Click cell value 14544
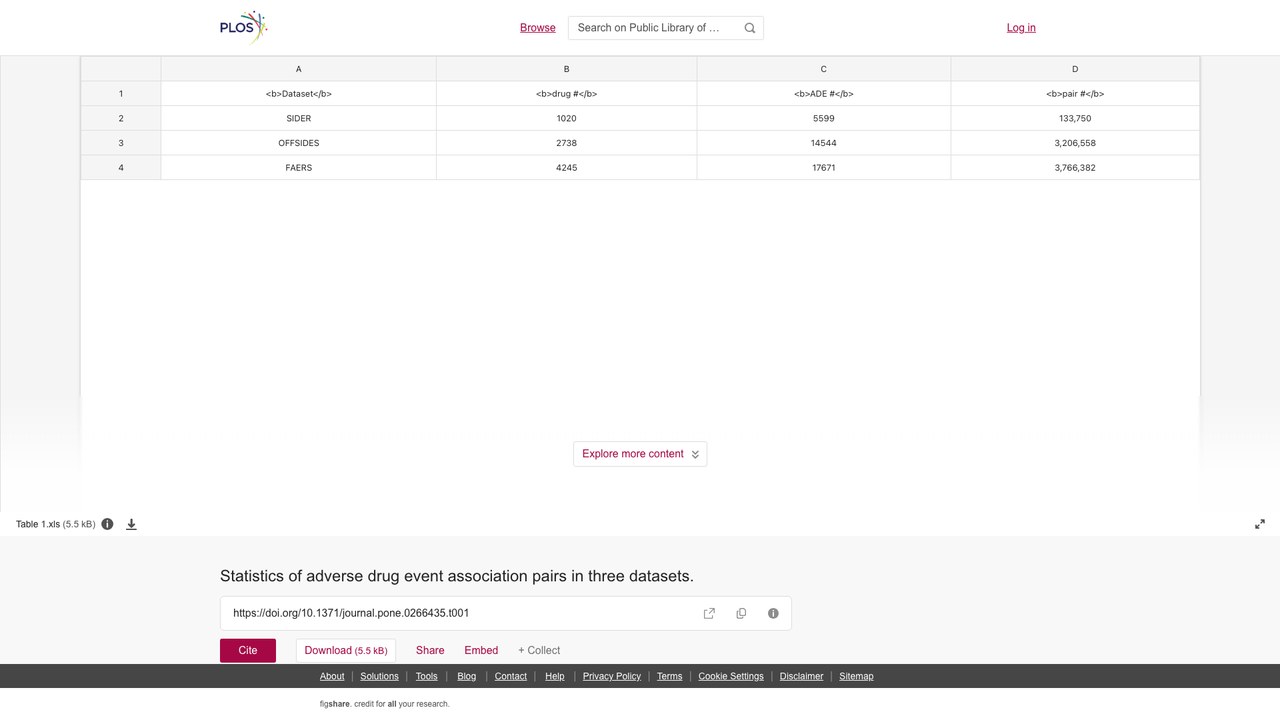The height and width of the screenshot is (720, 1280). [x=824, y=143]
